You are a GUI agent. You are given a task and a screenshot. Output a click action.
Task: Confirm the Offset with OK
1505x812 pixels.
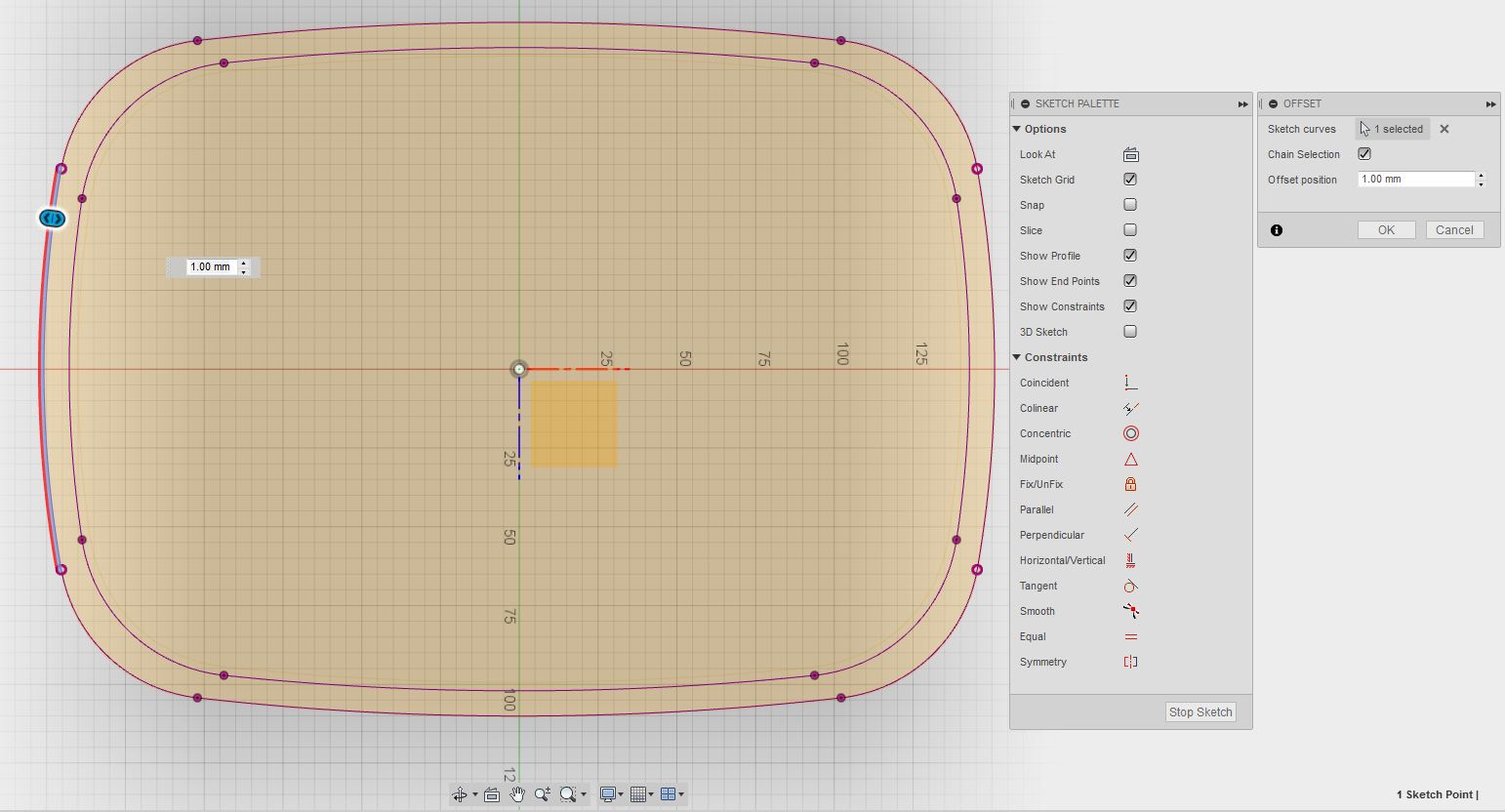click(1386, 229)
